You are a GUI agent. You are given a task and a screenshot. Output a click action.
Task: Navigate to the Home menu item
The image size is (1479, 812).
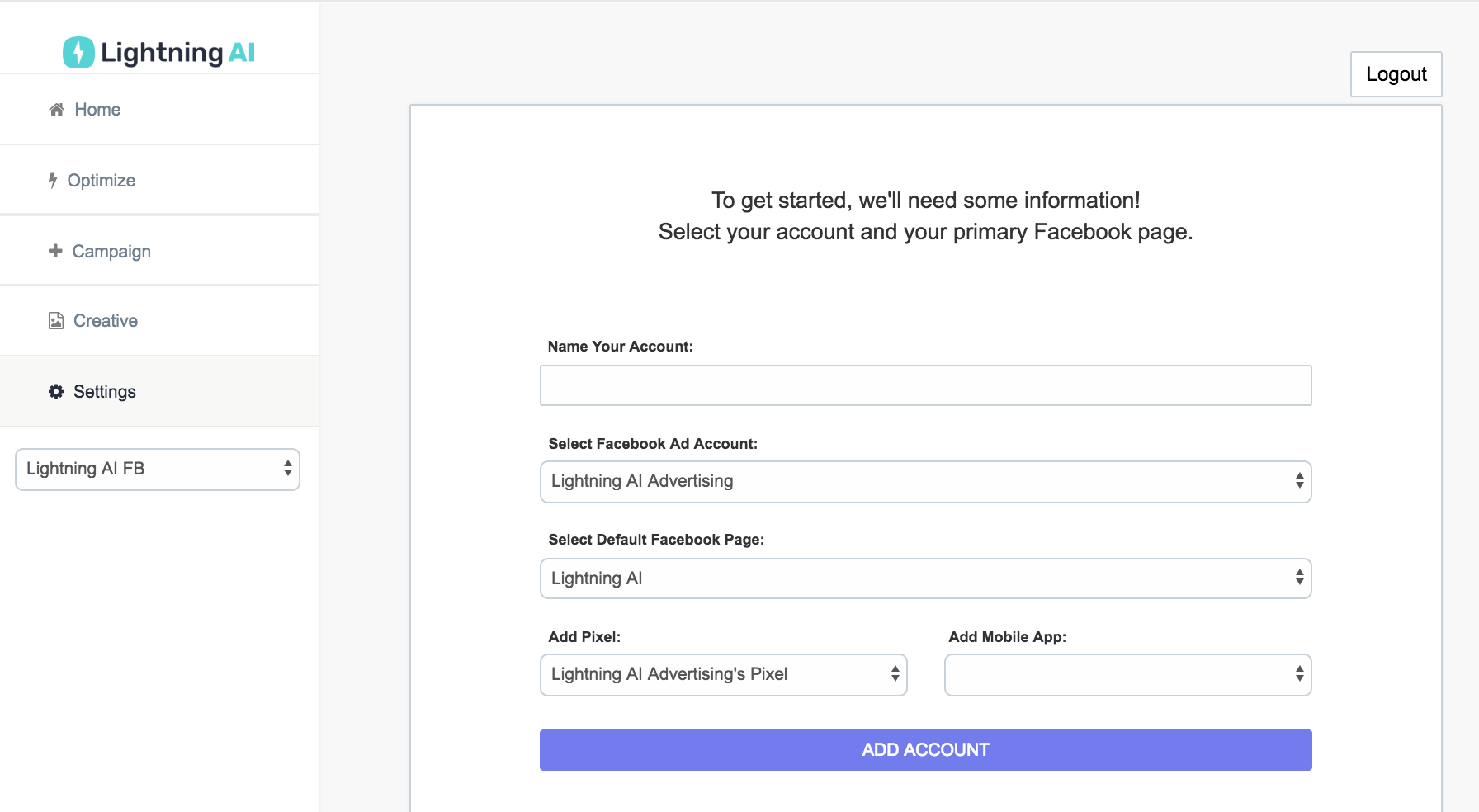point(97,108)
